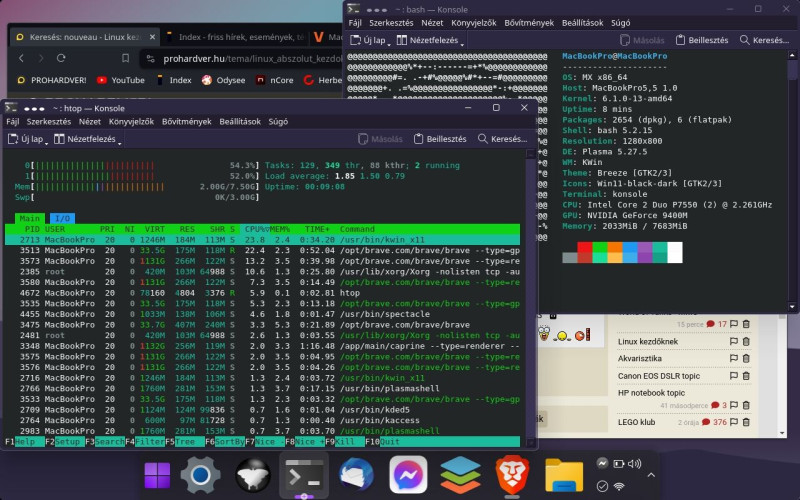Screen dimensions: 800x500
Task: Switch to htop I/O tab
Action: 62,218
